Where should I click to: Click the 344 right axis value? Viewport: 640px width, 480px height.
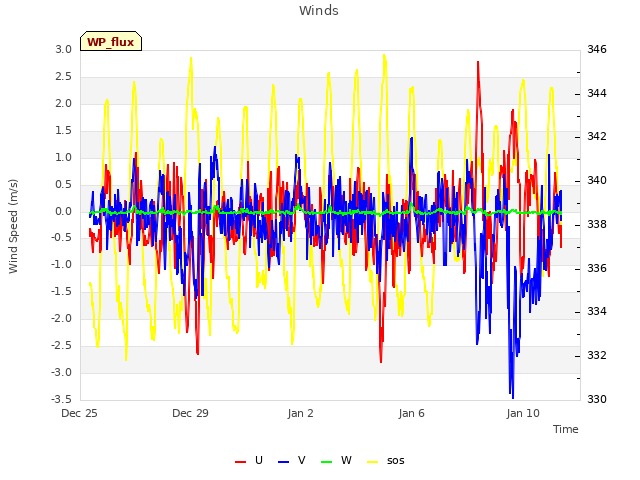coord(597,93)
